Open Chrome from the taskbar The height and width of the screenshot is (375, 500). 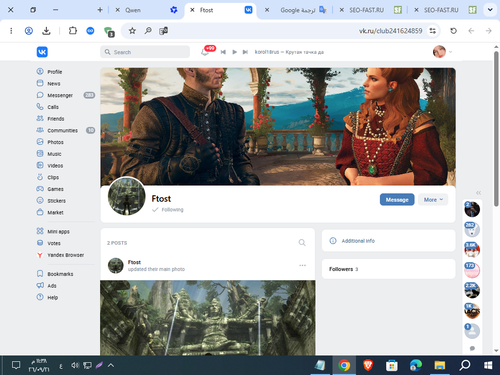click(x=344, y=365)
